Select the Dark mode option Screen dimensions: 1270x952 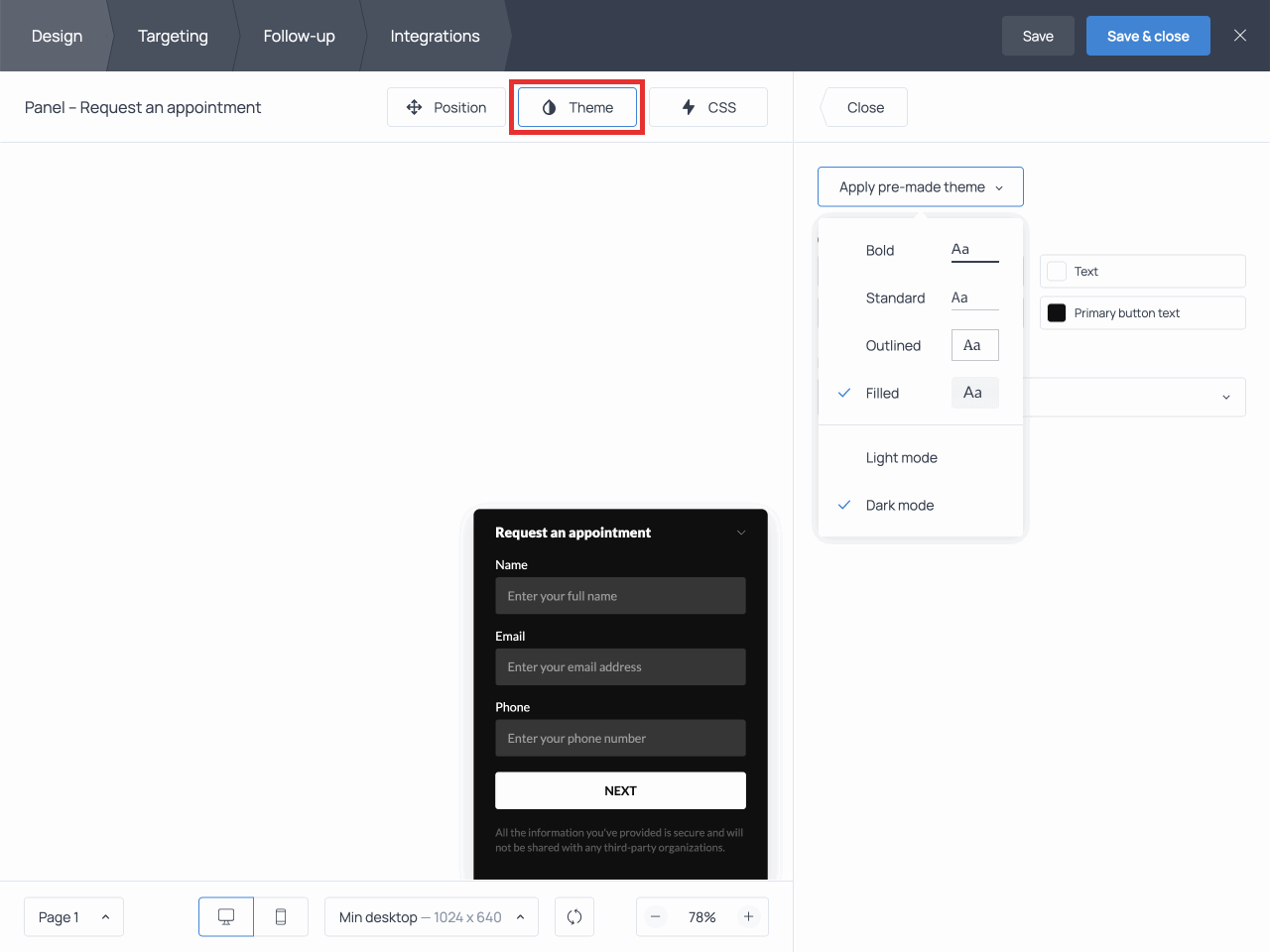[899, 506]
